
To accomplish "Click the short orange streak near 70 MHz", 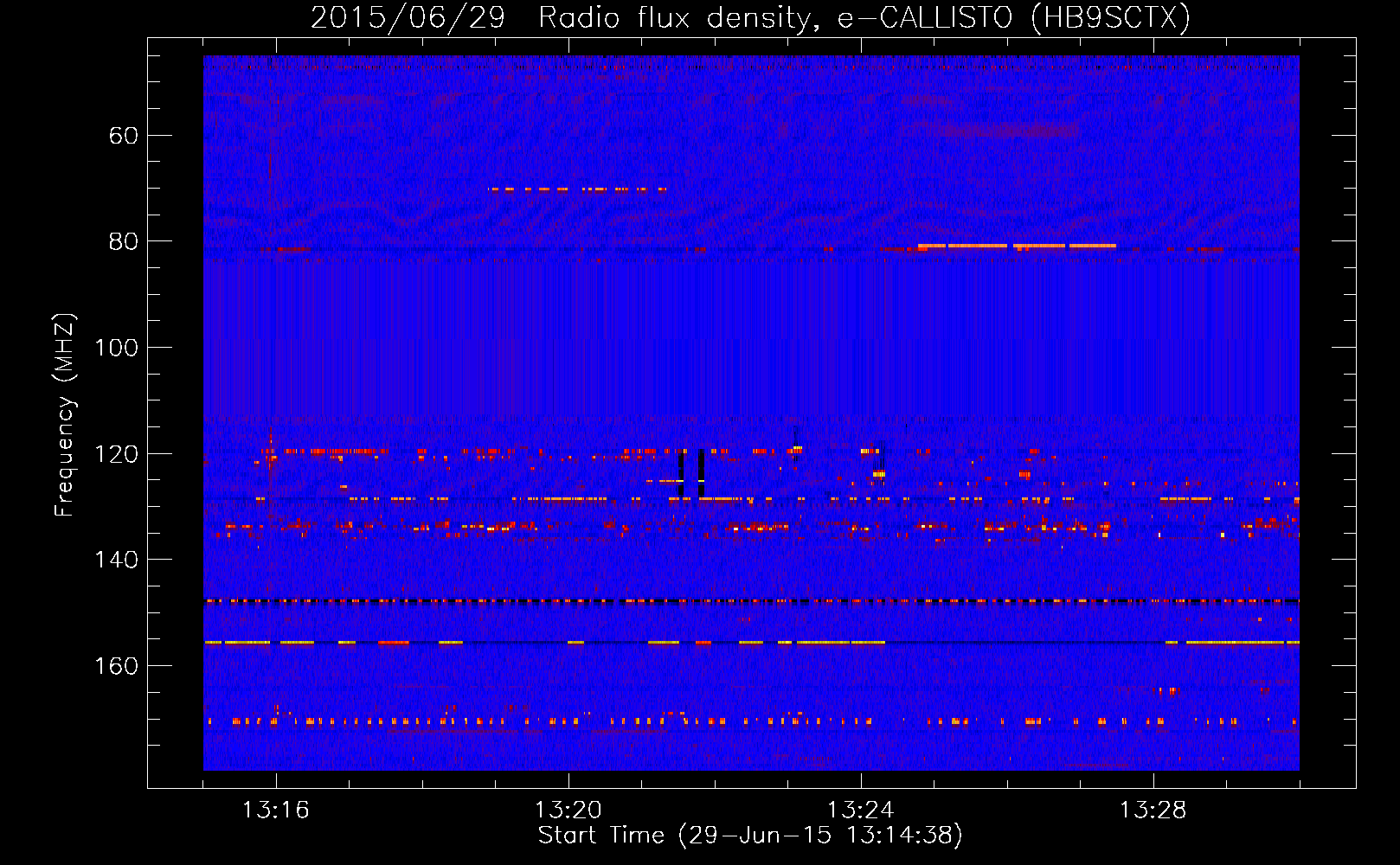I will [x=577, y=189].
